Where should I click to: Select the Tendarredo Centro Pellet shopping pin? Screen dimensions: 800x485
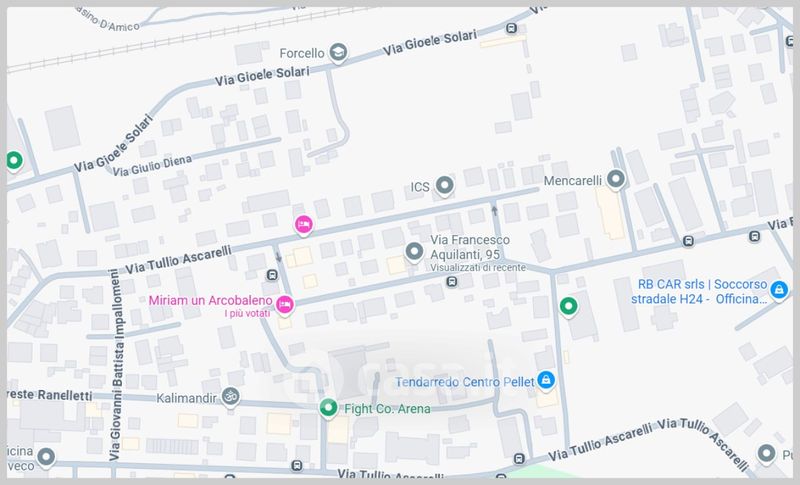pos(546,380)
